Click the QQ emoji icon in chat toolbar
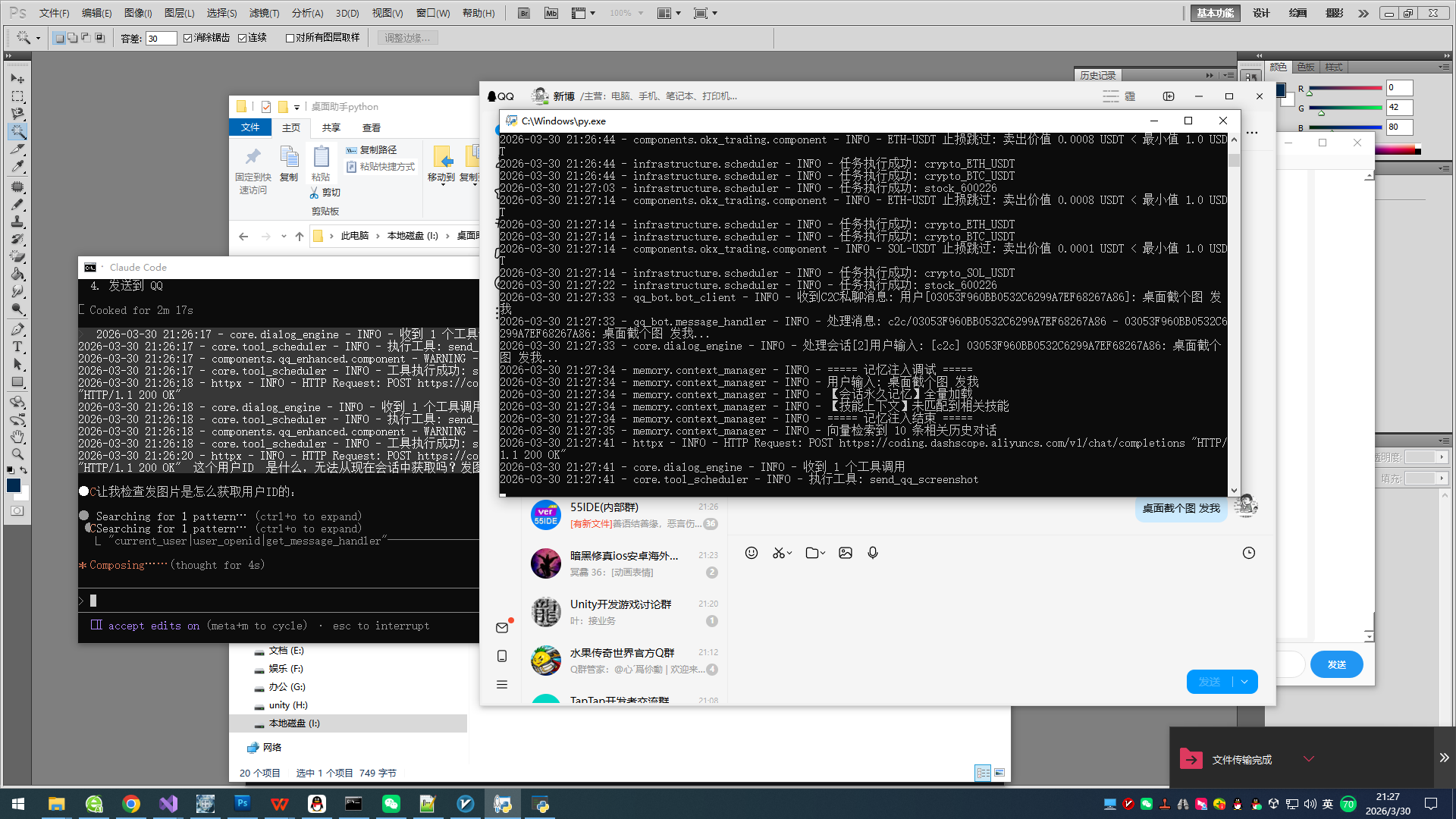 (x=751, y=553)
